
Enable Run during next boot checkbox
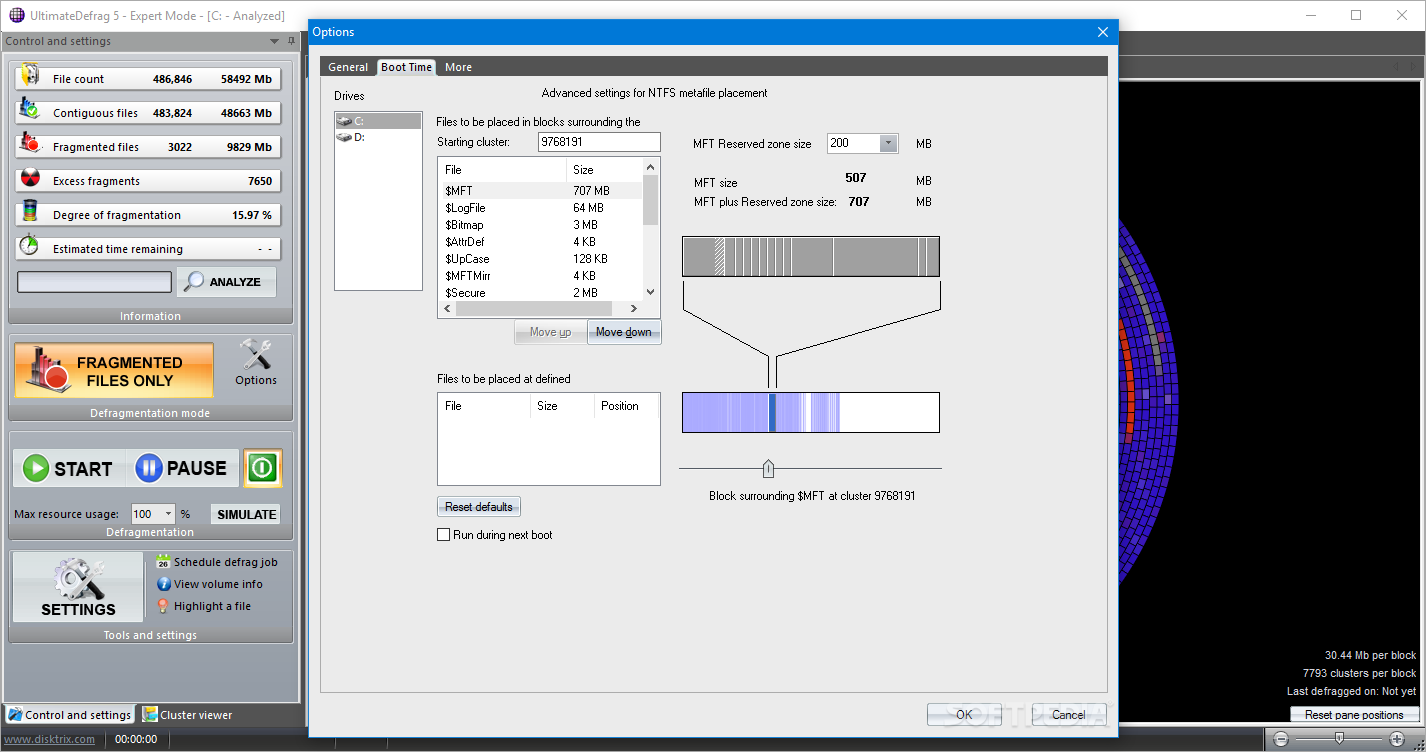point(444,535)
